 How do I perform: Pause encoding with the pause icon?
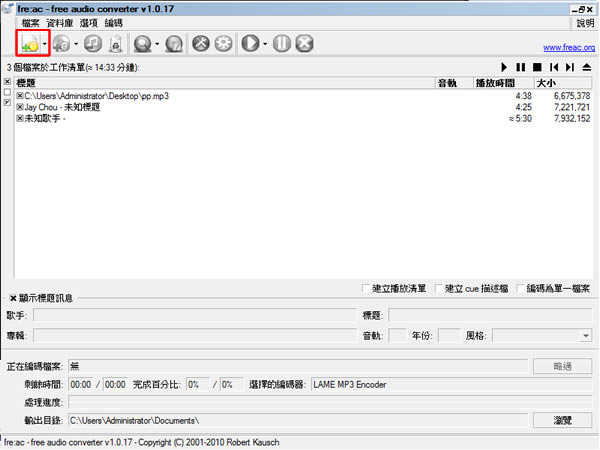281,44
